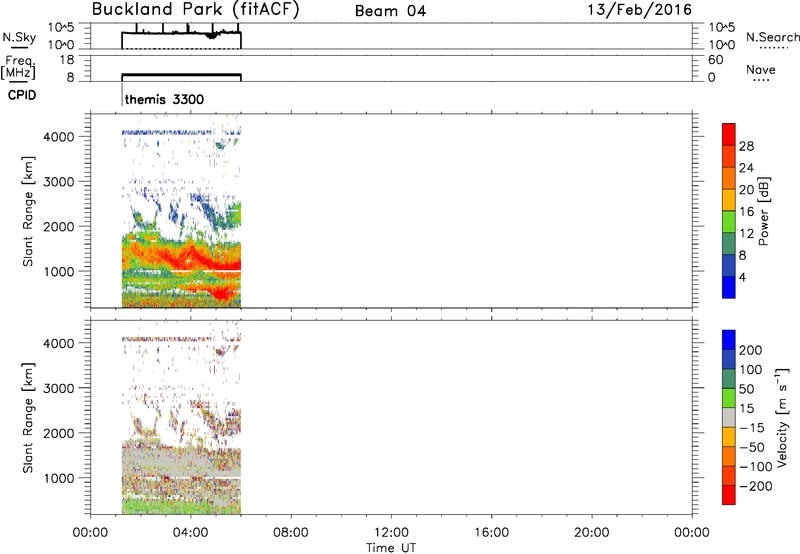800x554 pixels.
Task: Click the '18' tick of frequency axis
Action: [67, 60]
